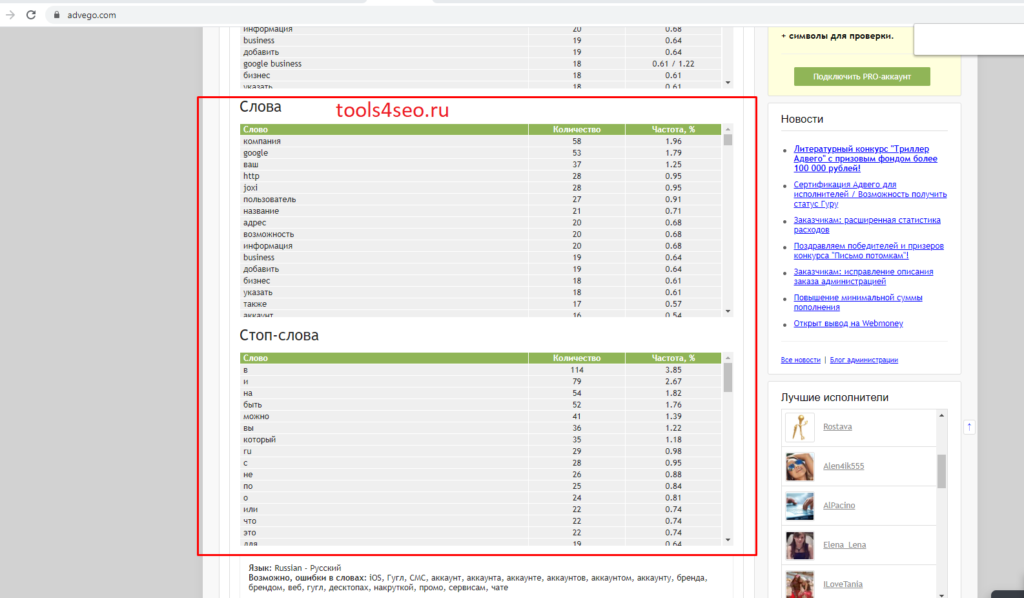Click Alen4ik555's avatar photo
This screenshot has width=1024, height=598.
799,467
